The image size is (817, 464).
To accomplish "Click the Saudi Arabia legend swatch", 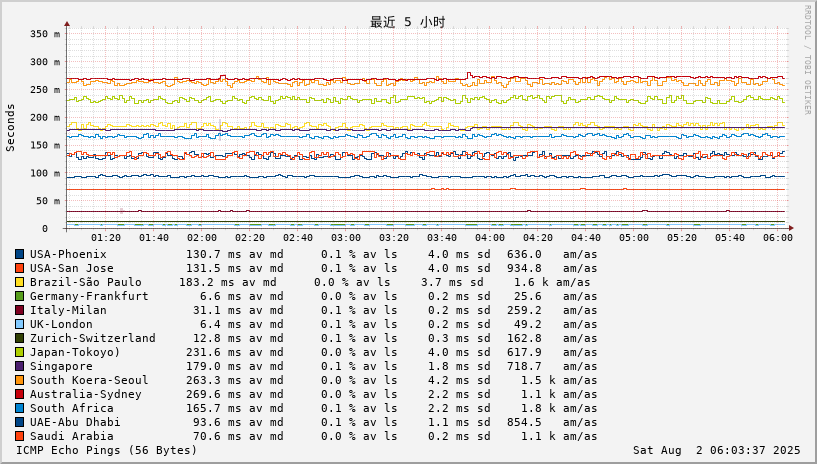I will [x=19, y=436].
